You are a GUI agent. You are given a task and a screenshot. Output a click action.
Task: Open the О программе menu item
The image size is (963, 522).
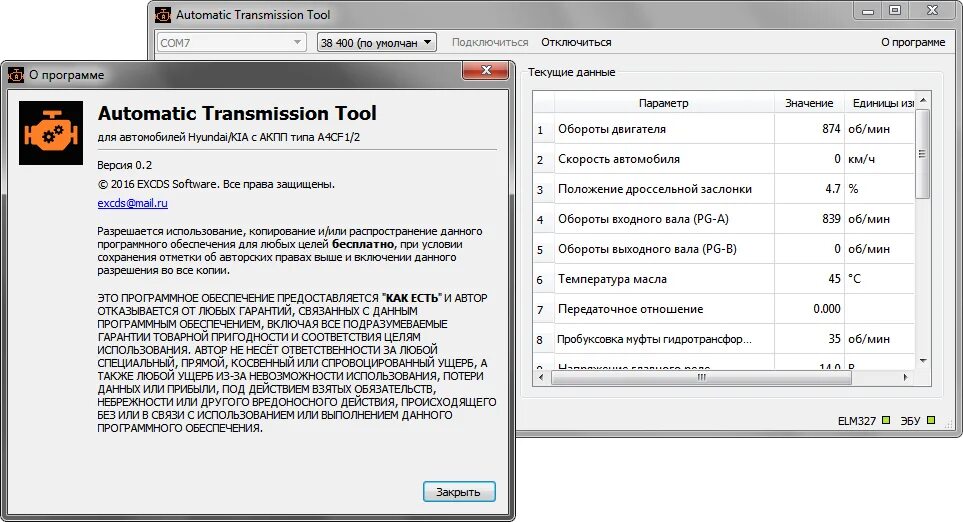coord(913,42)
